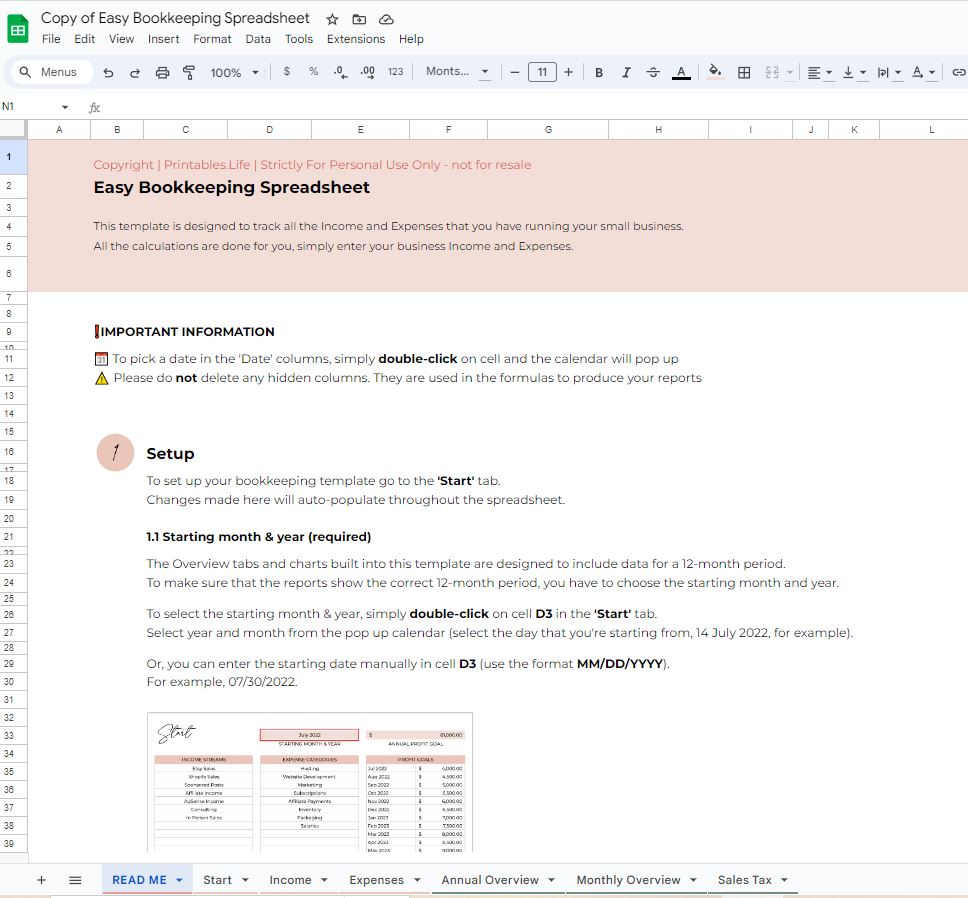Open READ ME tab options arrow
The image size is (968, 898).
tap(180, 880)
